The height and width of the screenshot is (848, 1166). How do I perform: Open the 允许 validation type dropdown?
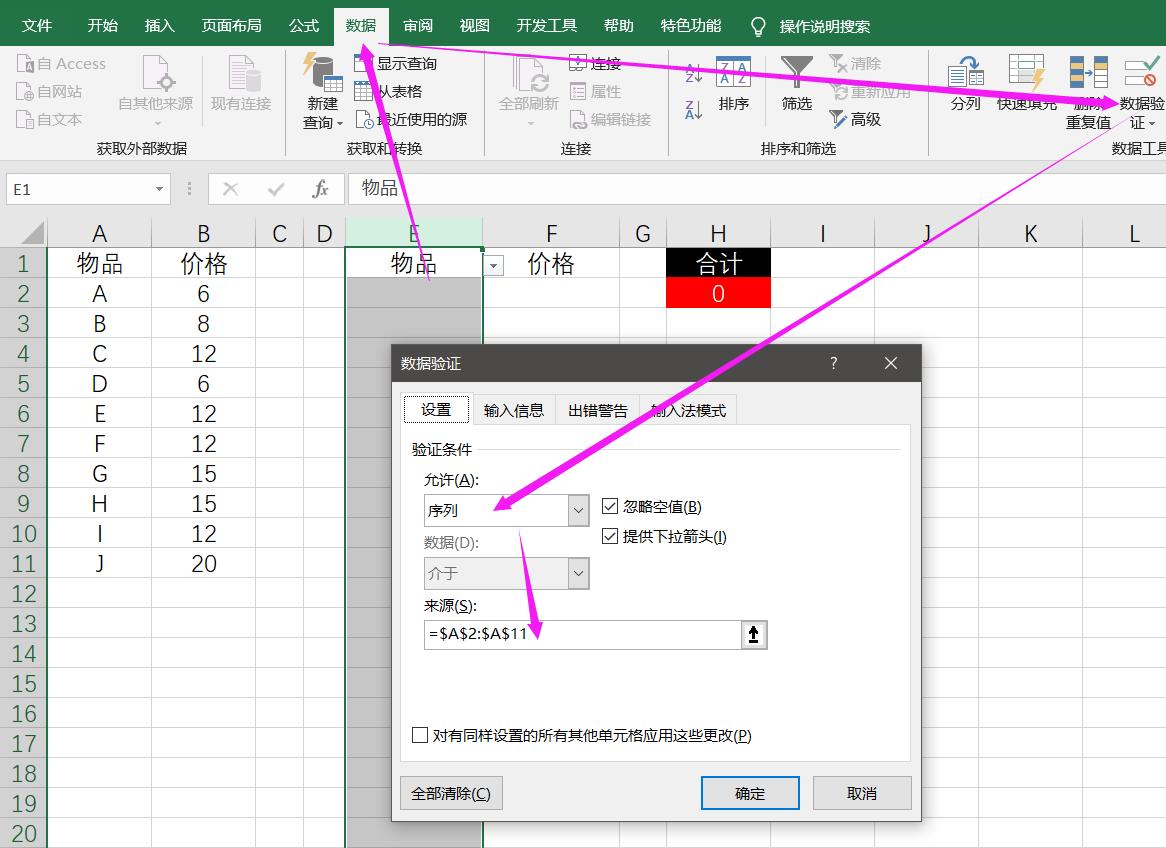(577, 510)
